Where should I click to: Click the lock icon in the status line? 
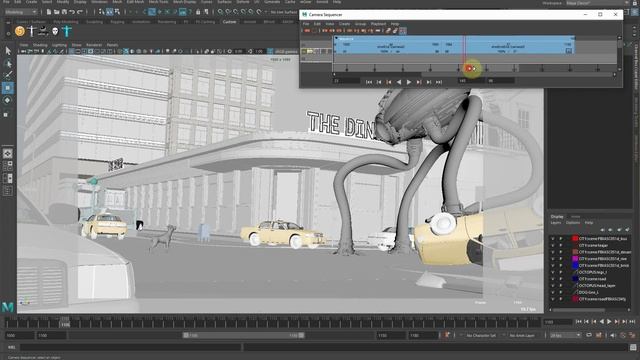(x=198, y=12)
